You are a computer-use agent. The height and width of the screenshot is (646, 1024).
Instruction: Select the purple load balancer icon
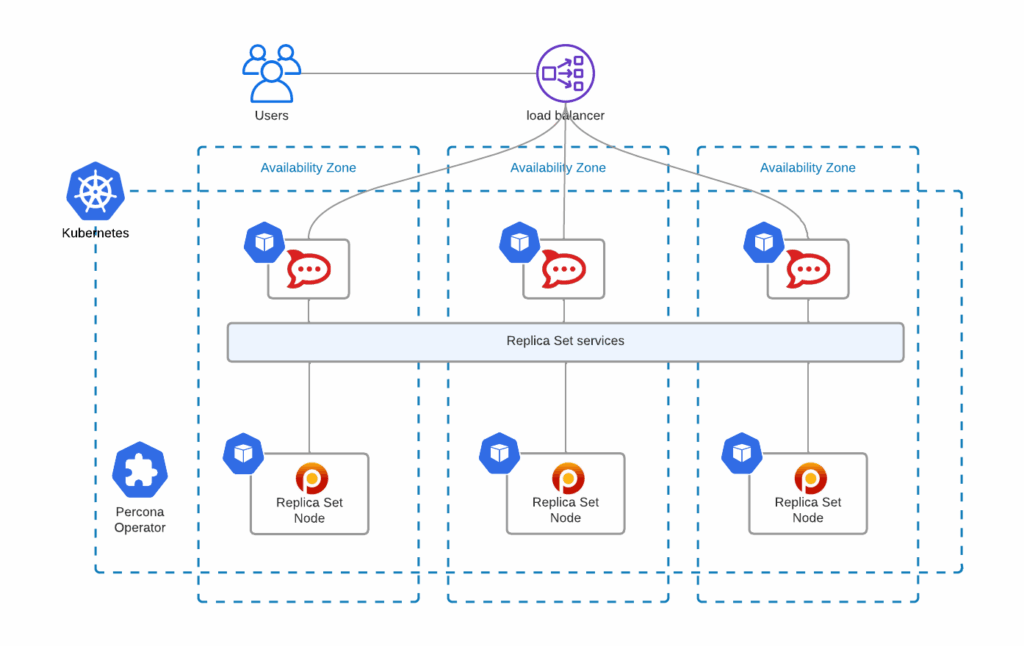pos(565,73)
